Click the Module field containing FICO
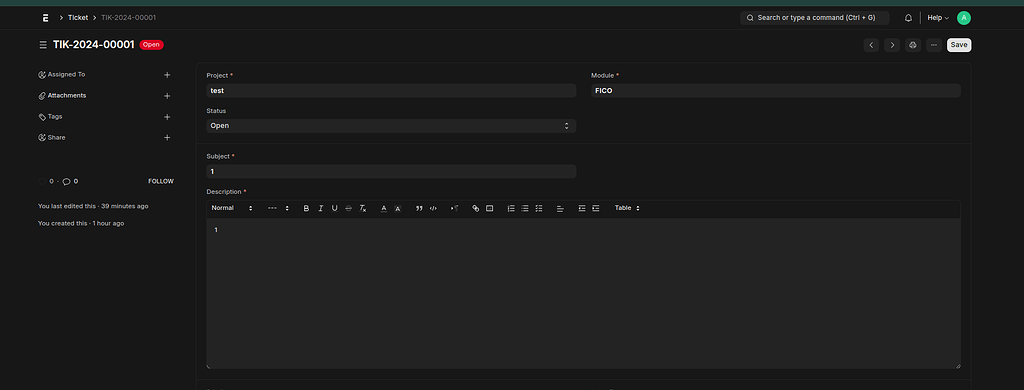 776,91
